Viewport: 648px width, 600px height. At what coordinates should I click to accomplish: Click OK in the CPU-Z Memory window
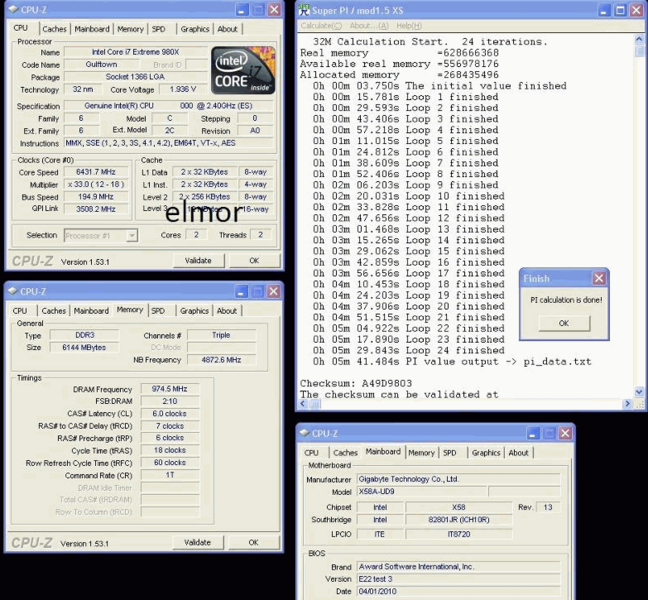(253, 542)
